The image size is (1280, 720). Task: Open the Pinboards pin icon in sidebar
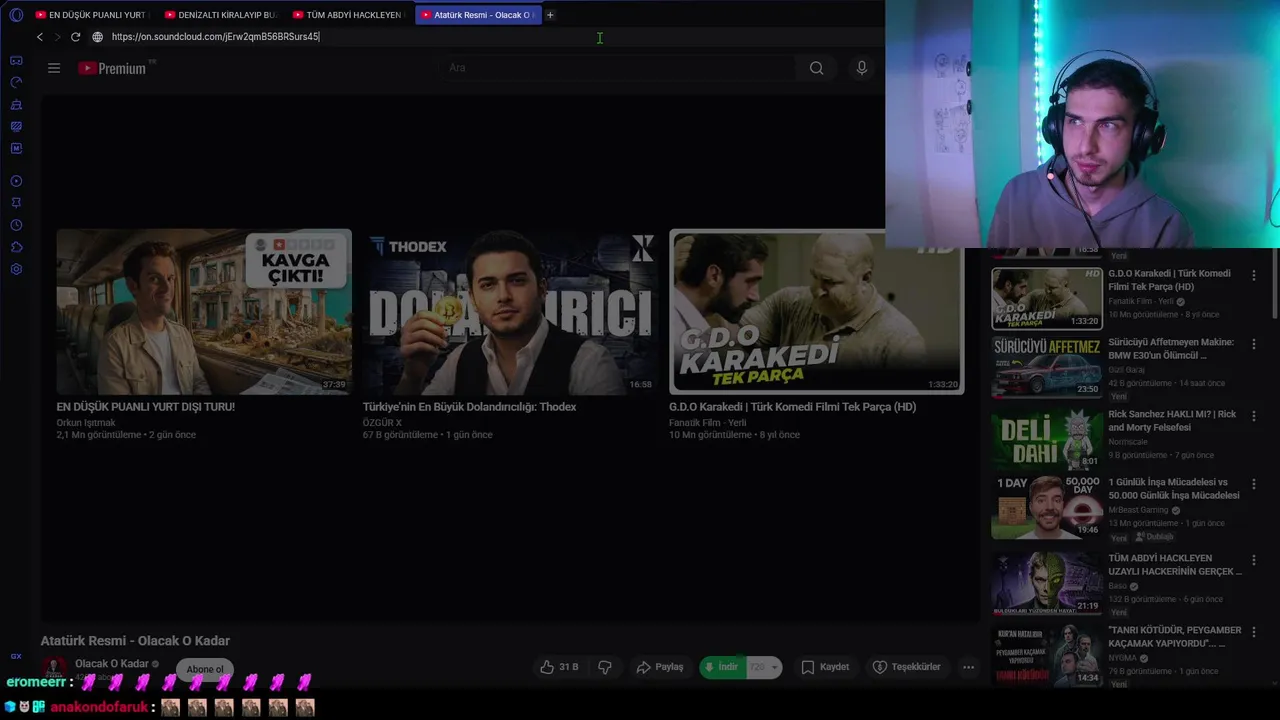16,203
